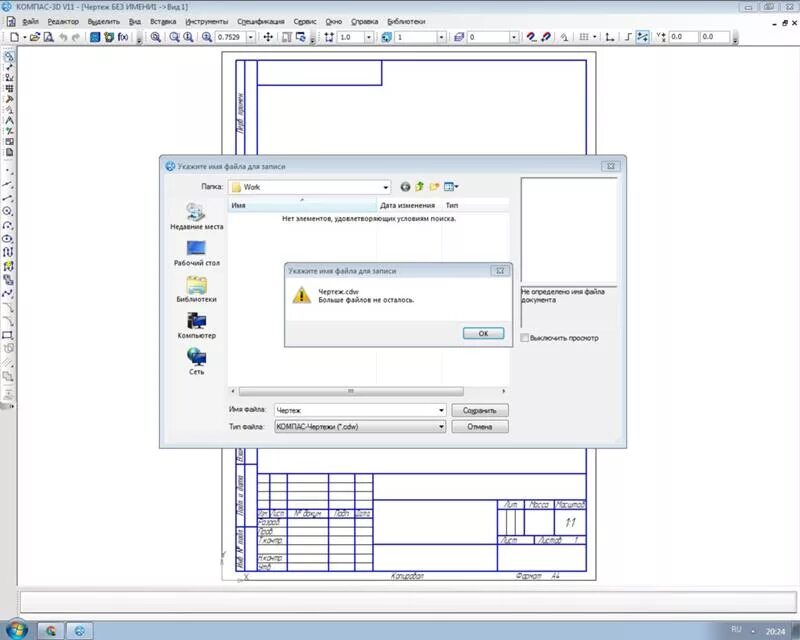The image size is (800, 640).
Task: Click the global snaps magnet icon
Action: pos(531,37)
